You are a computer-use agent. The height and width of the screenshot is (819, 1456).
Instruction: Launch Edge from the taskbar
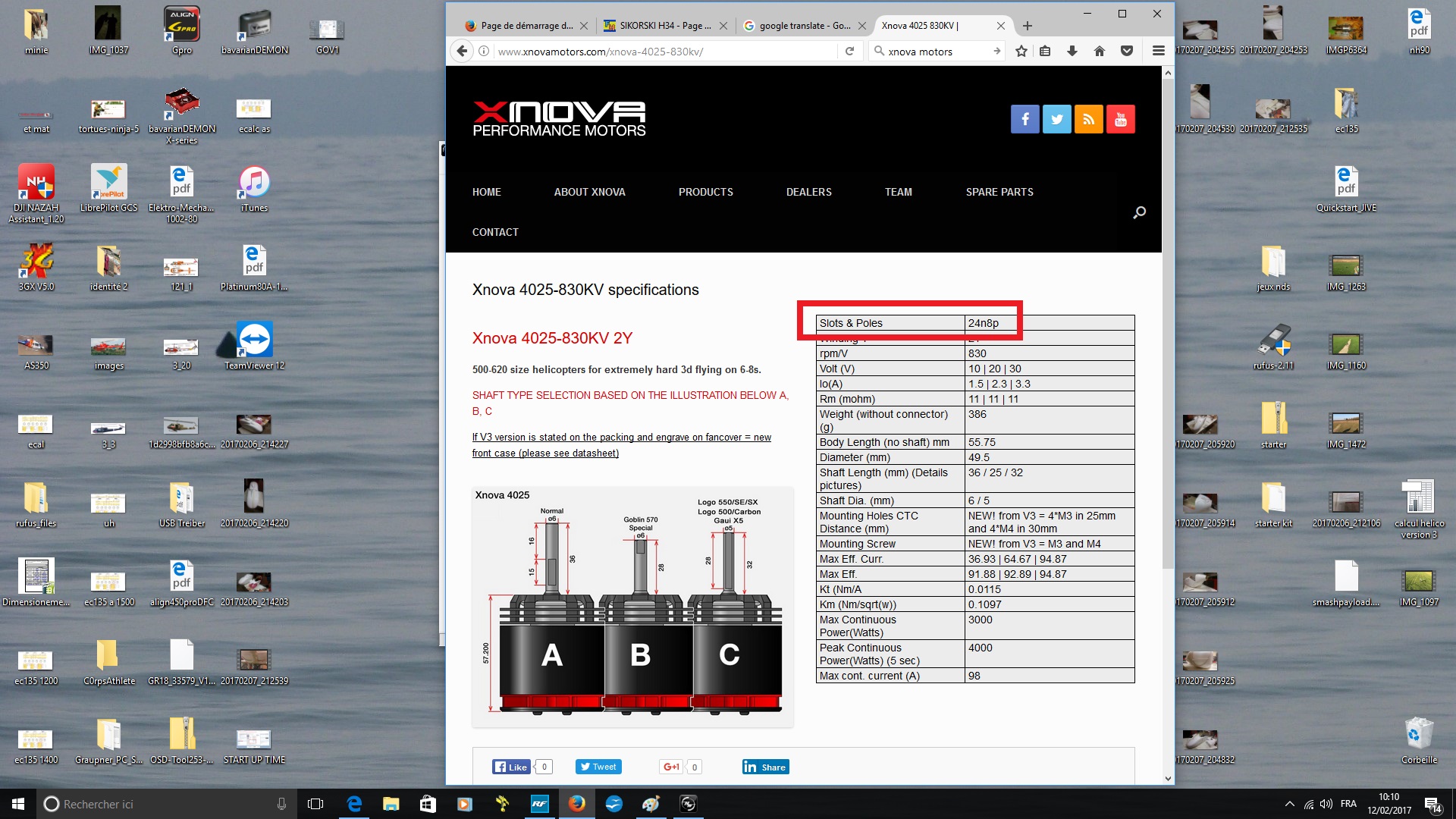point(354,804)
